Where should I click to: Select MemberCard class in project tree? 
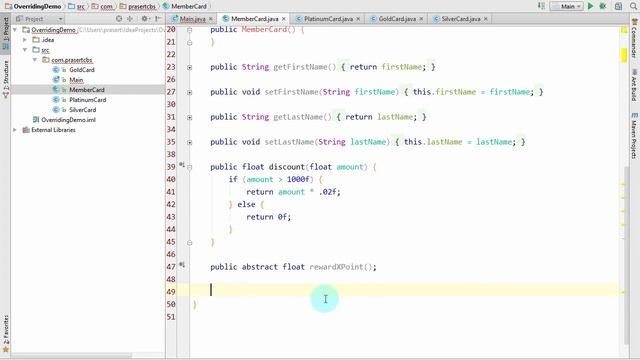87,90
